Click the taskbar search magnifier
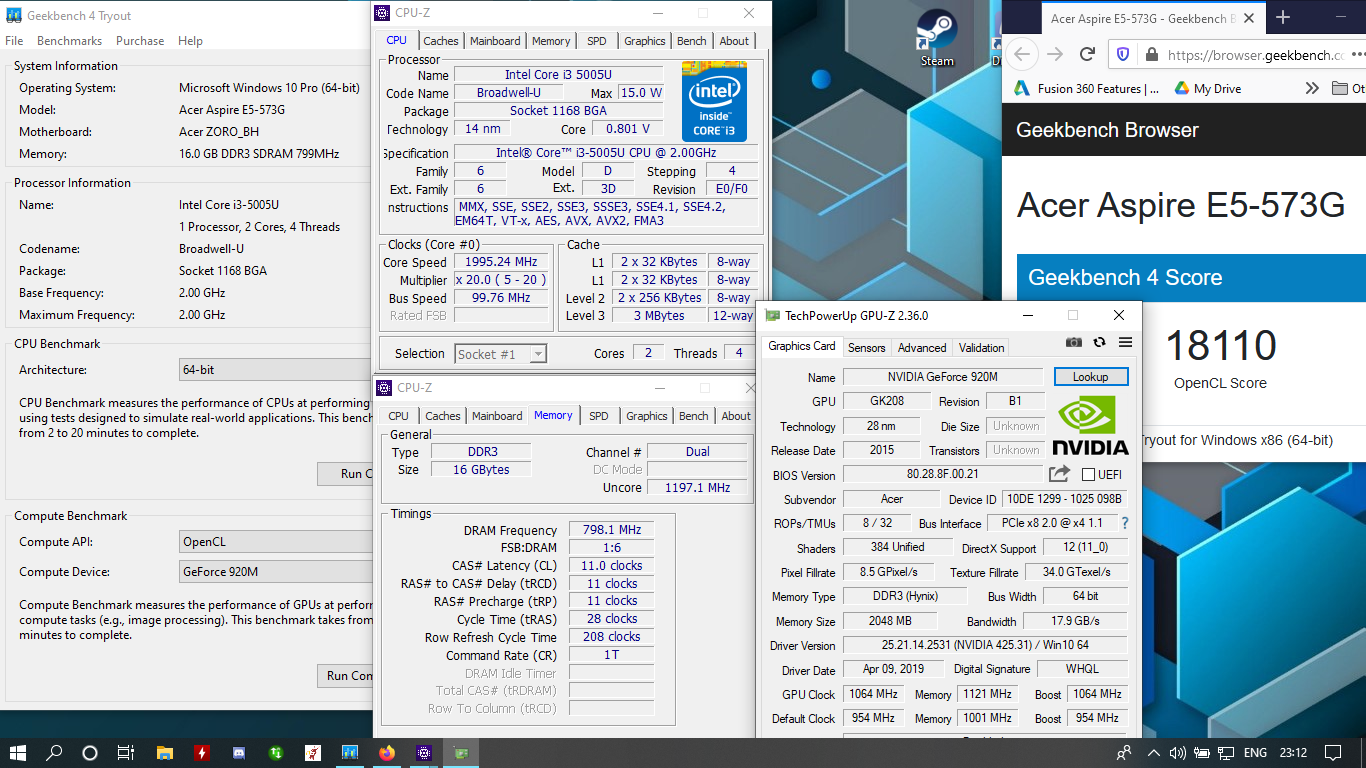 (54, 752)
